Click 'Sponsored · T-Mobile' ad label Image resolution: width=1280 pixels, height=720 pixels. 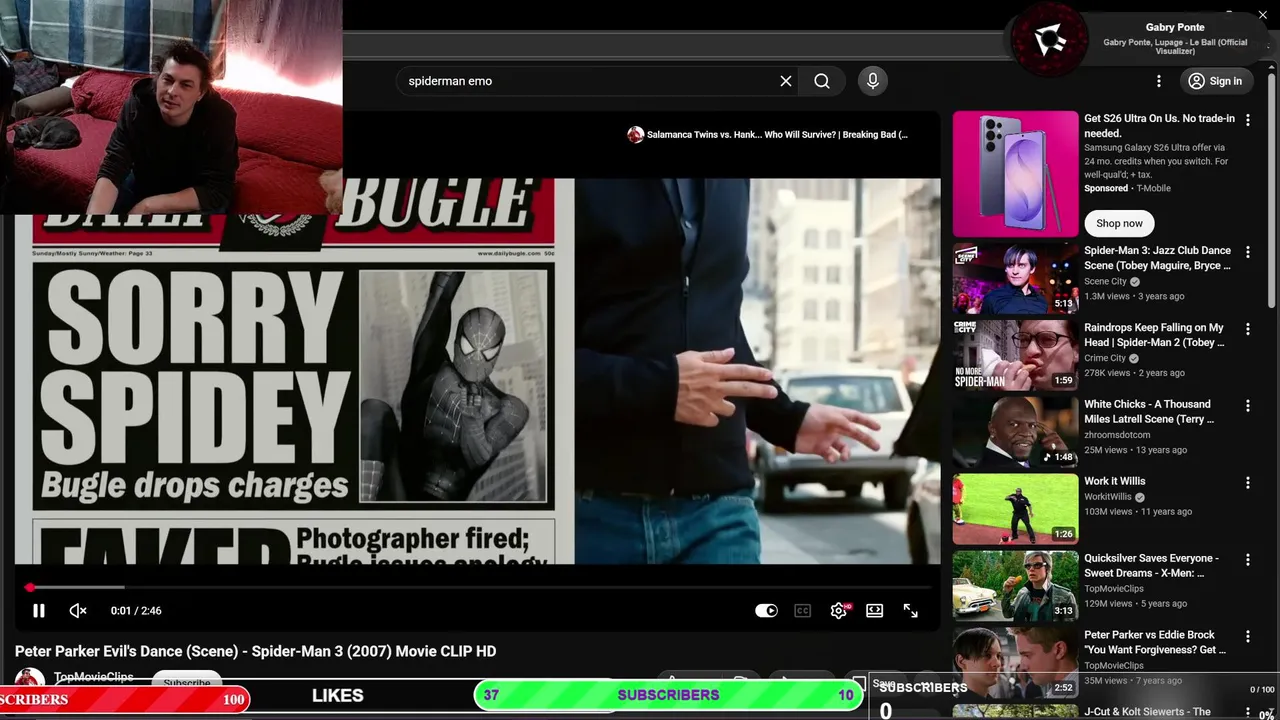click(1127, 188)
